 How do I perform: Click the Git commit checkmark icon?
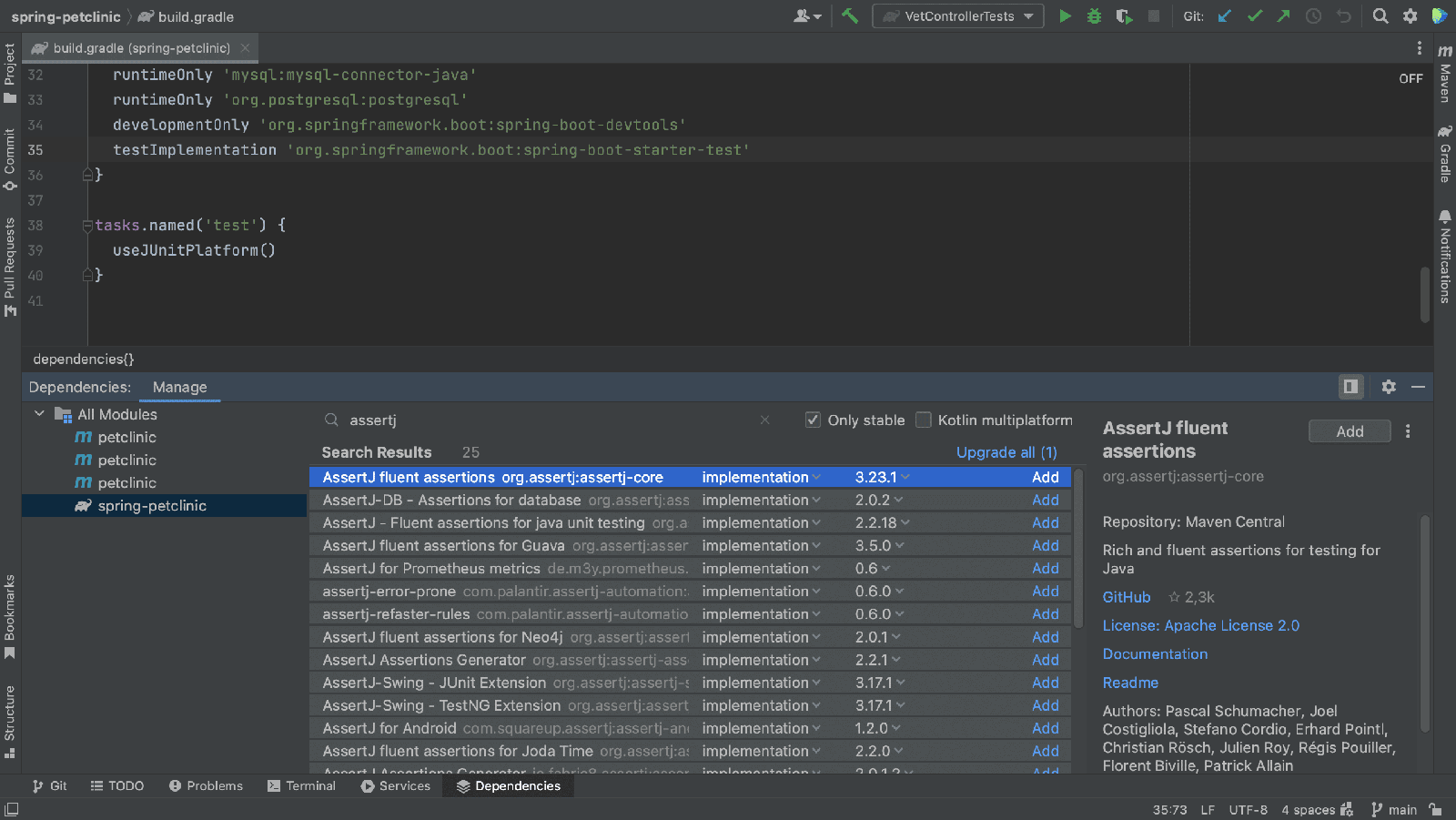pyautogui.click(x=1255, y=15)
